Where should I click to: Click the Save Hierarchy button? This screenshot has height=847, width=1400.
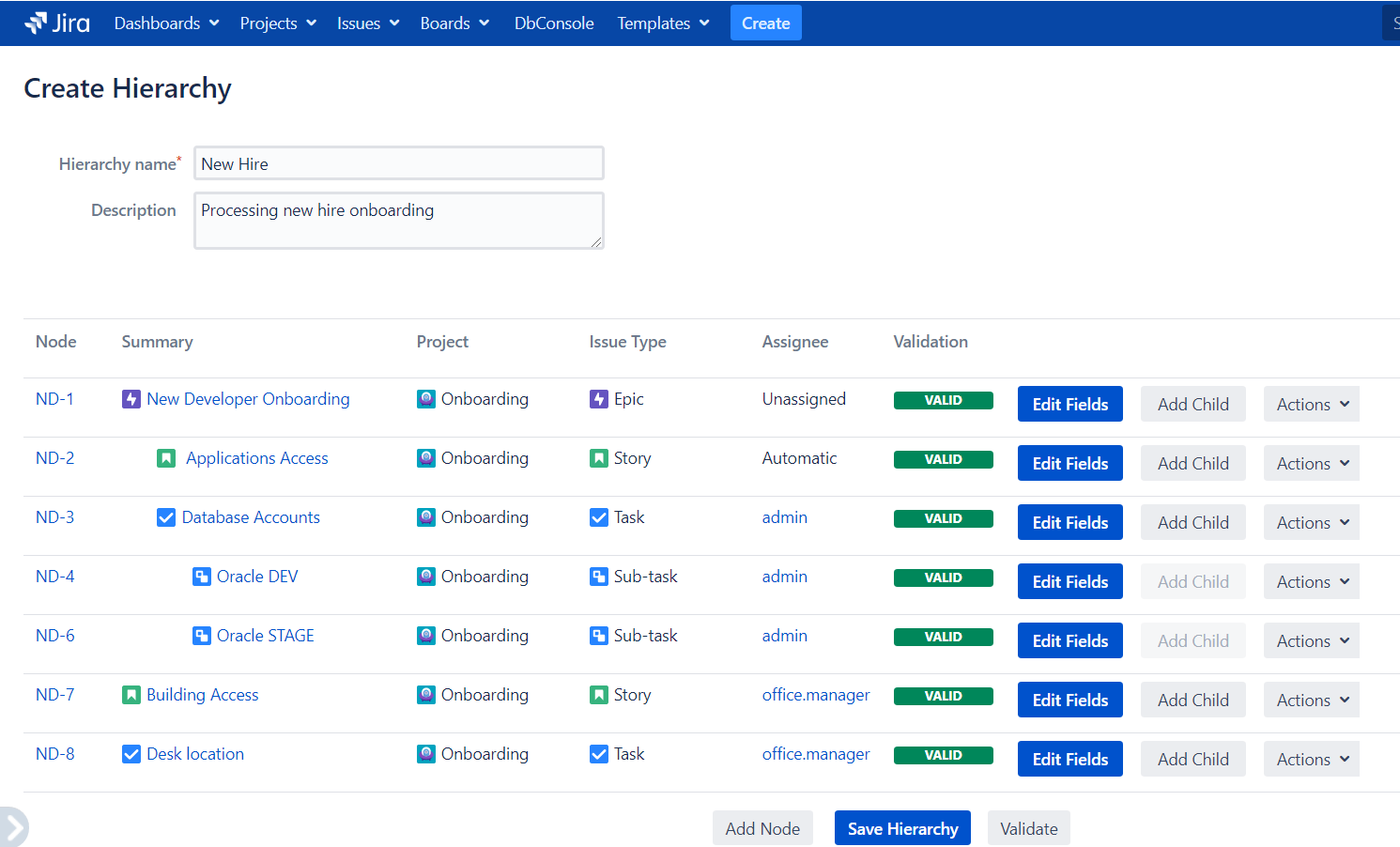coord(902,828)
